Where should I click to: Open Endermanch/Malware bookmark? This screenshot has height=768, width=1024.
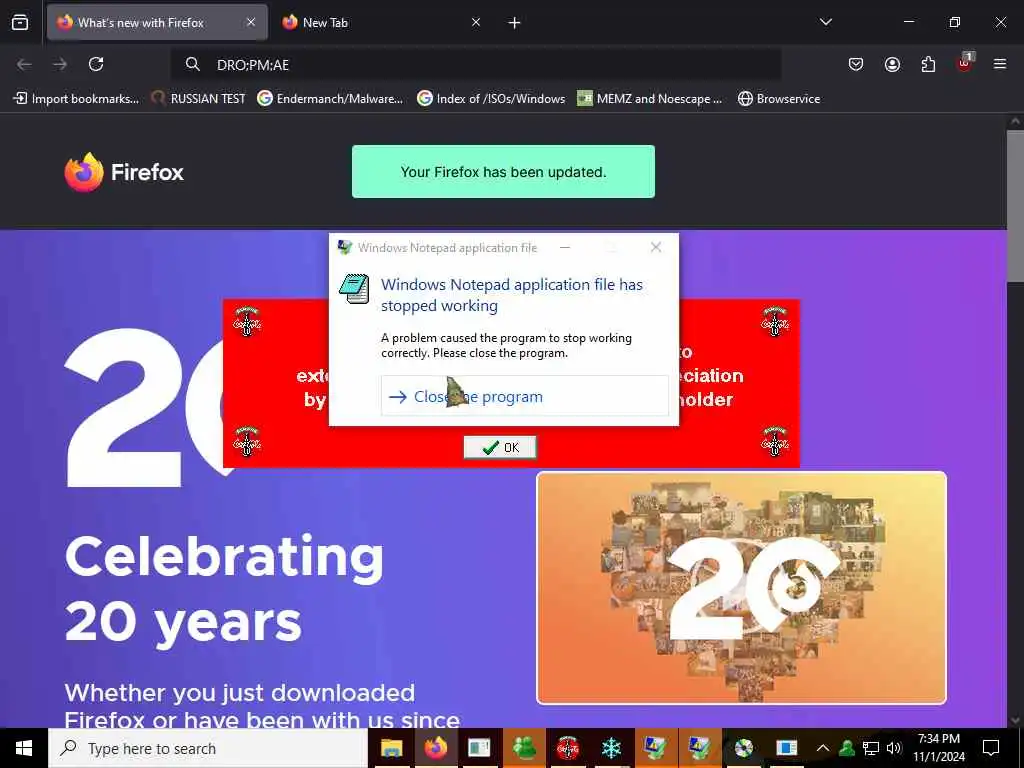330,99
